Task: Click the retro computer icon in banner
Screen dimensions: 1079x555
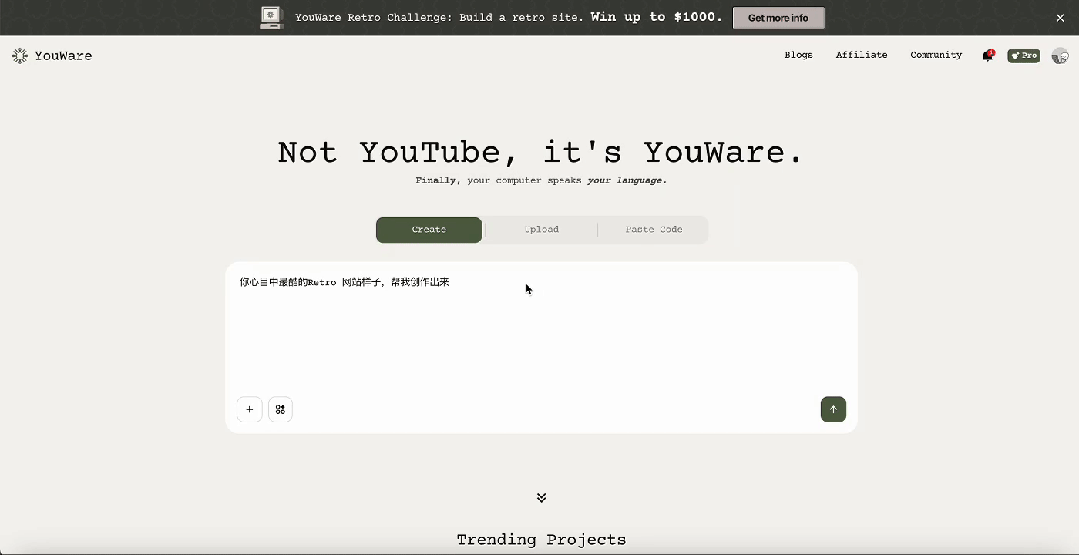Action: [x=271, y=17]
